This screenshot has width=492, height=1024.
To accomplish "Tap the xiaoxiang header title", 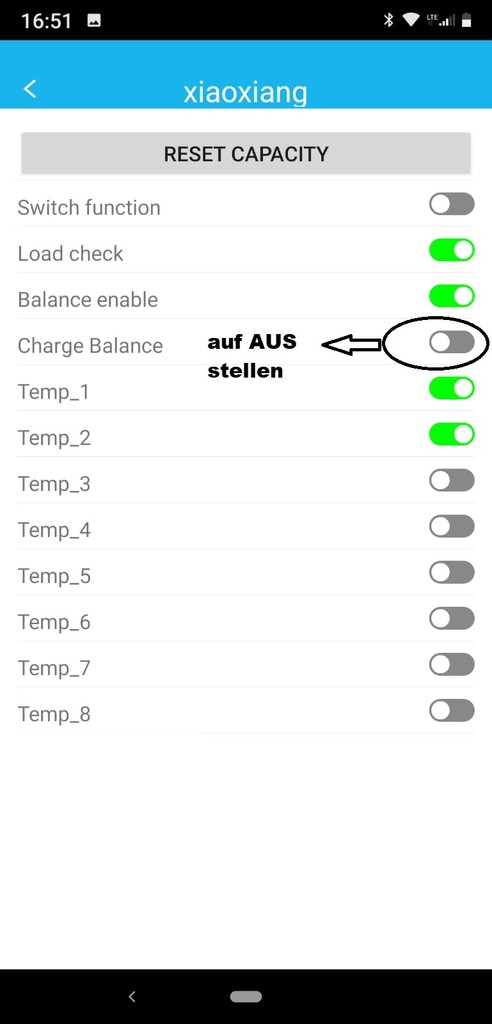I will (245, 93).
